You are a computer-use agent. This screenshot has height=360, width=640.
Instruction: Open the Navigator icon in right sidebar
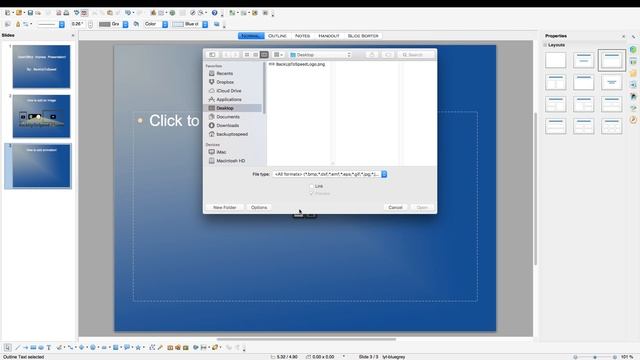(x=633, y=120)
